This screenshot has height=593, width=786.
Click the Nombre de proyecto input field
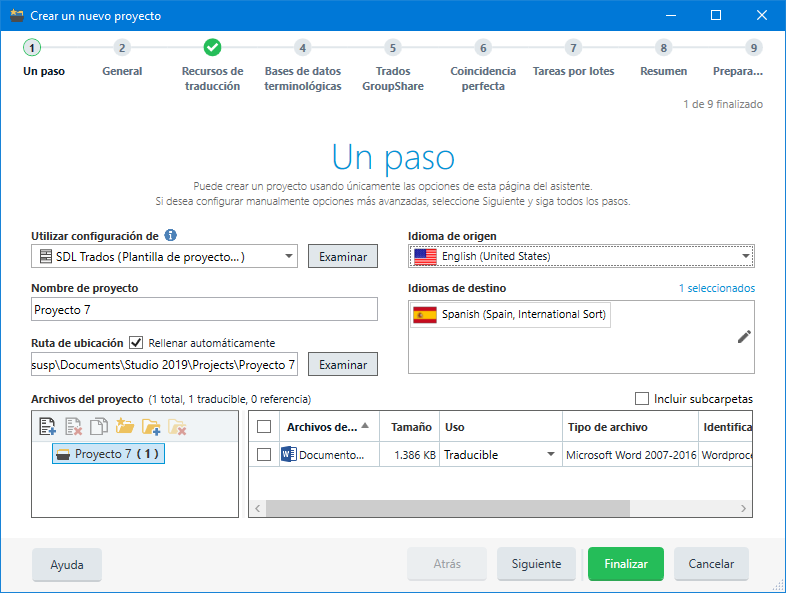[x=205, y=310]
